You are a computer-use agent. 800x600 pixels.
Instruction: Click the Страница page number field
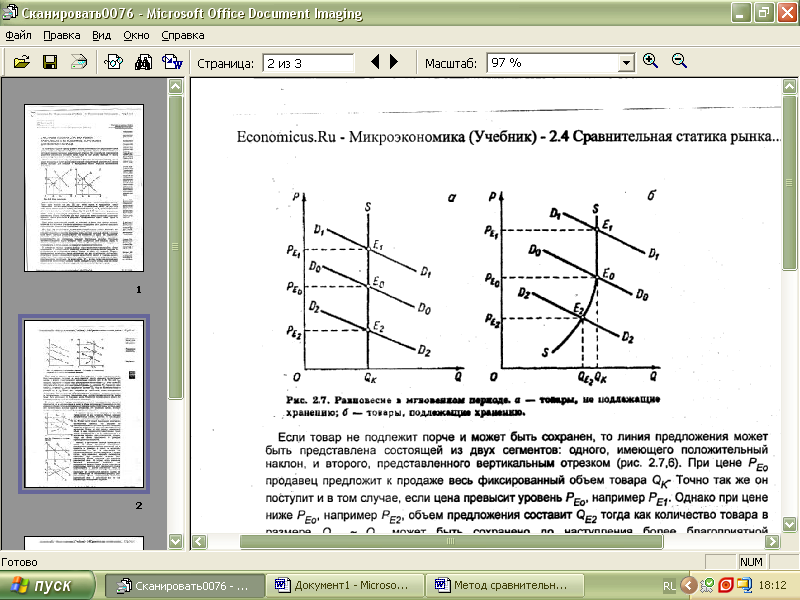[308, 63]
